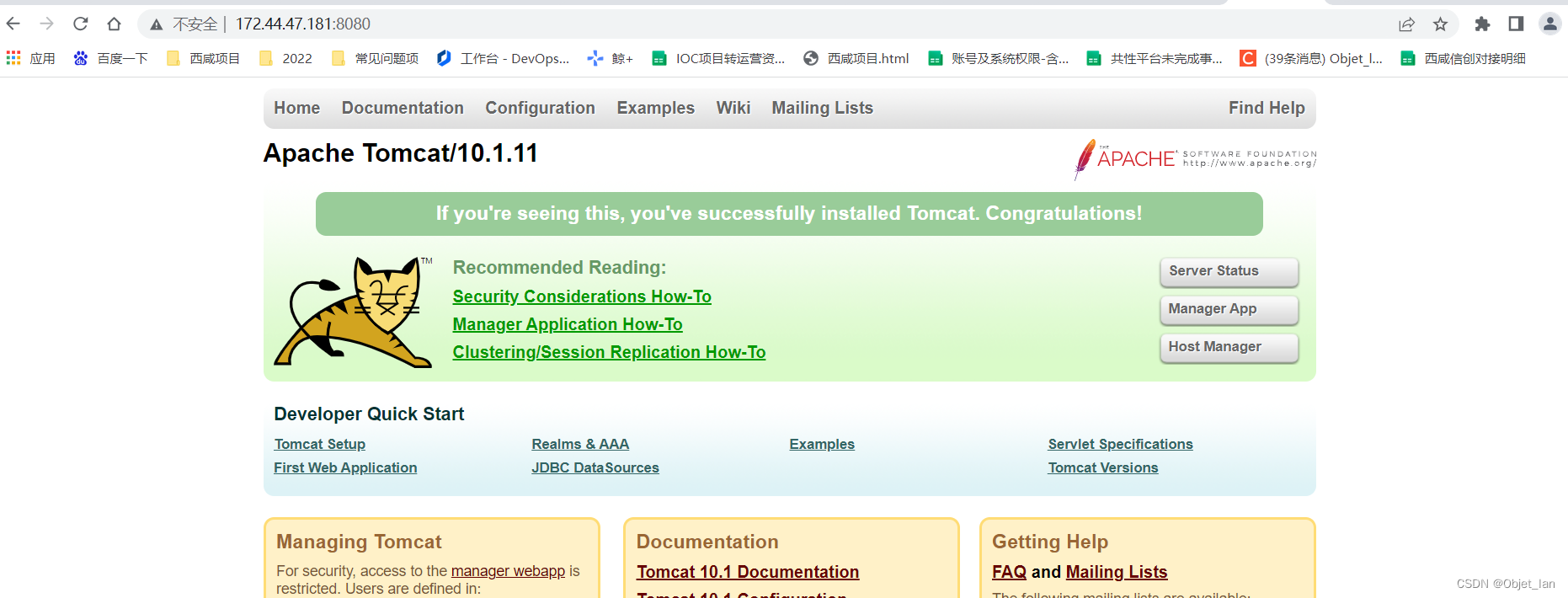Open the Tomcat 10.1 Documentation link
This screenshot has height=598, width=1568.
click(x=748, y=572)
